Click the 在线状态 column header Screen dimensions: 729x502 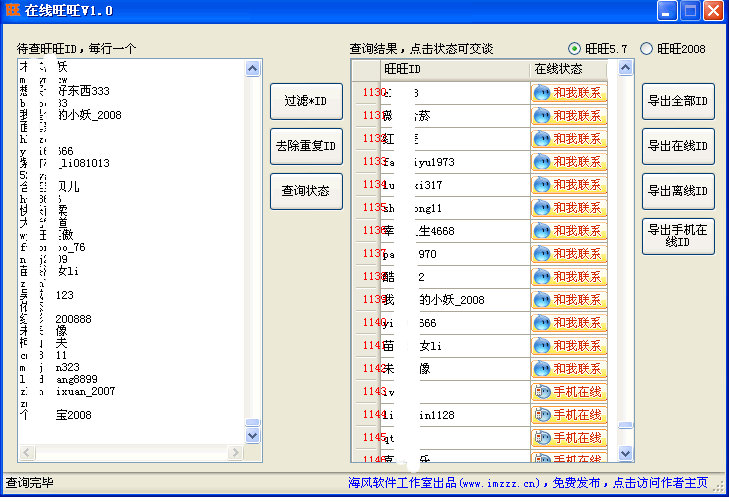[568, 69]
